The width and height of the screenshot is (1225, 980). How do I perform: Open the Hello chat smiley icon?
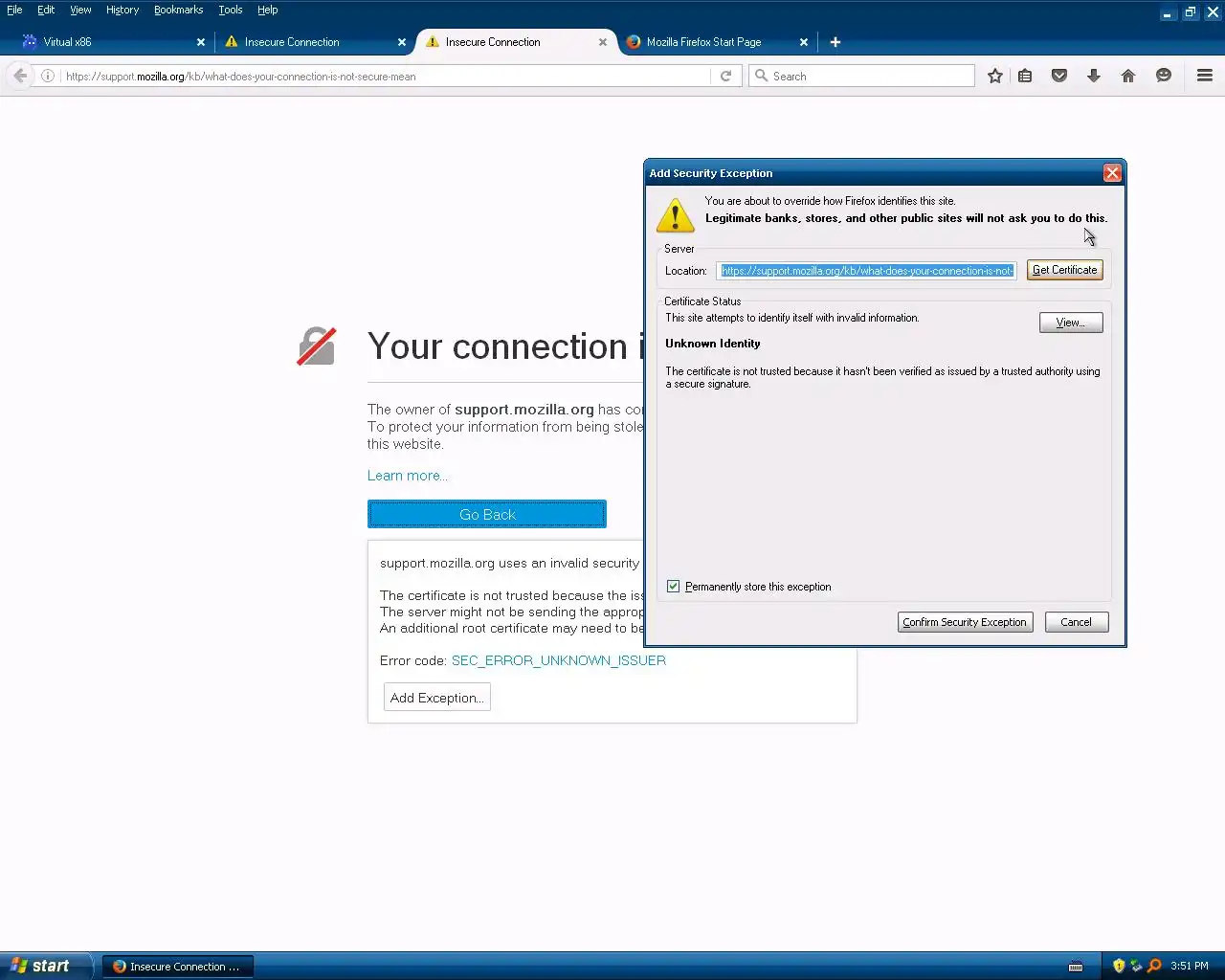point(1164,76)
